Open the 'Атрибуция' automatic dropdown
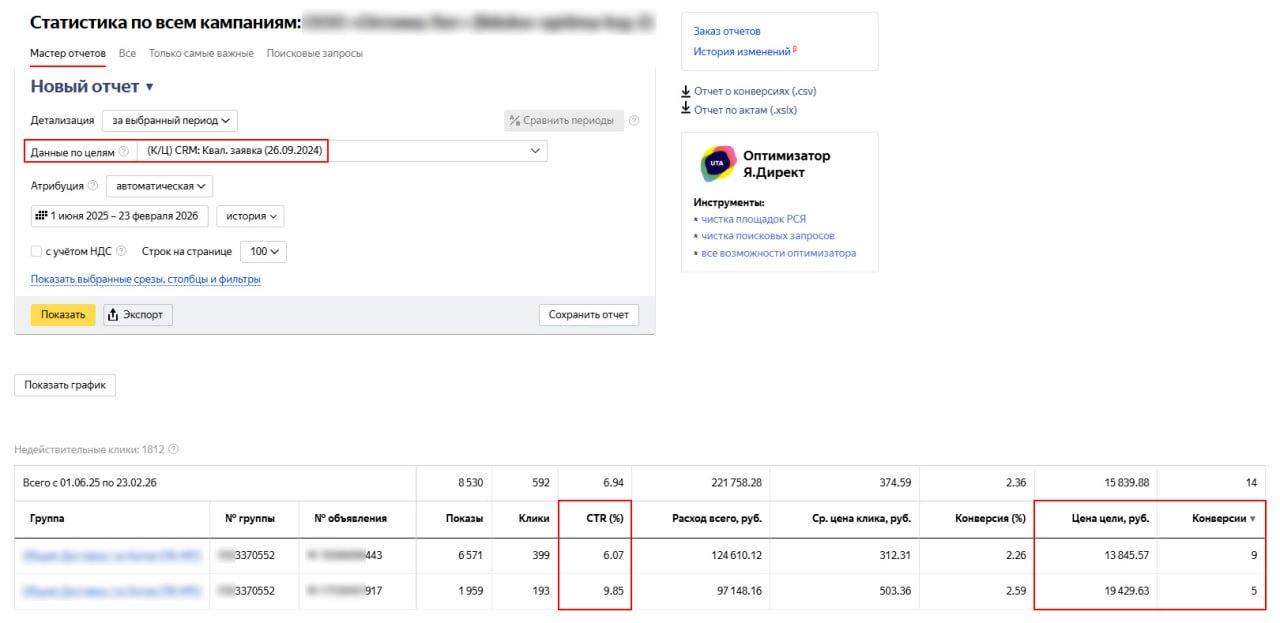Image resolution: width=1280 pixels, height=623 pixels. click(159, 186)
